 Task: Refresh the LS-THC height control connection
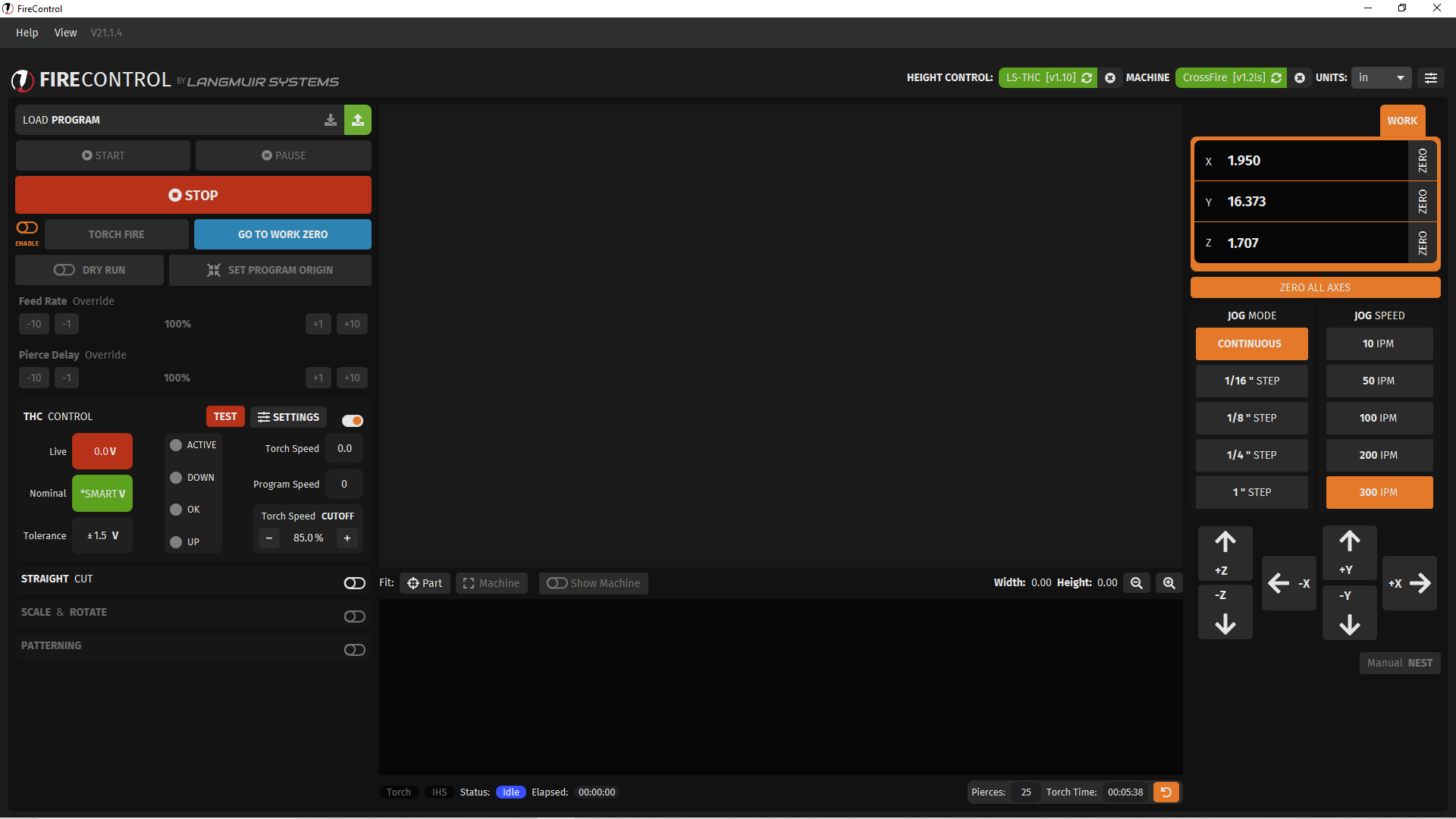point(1087,78)
